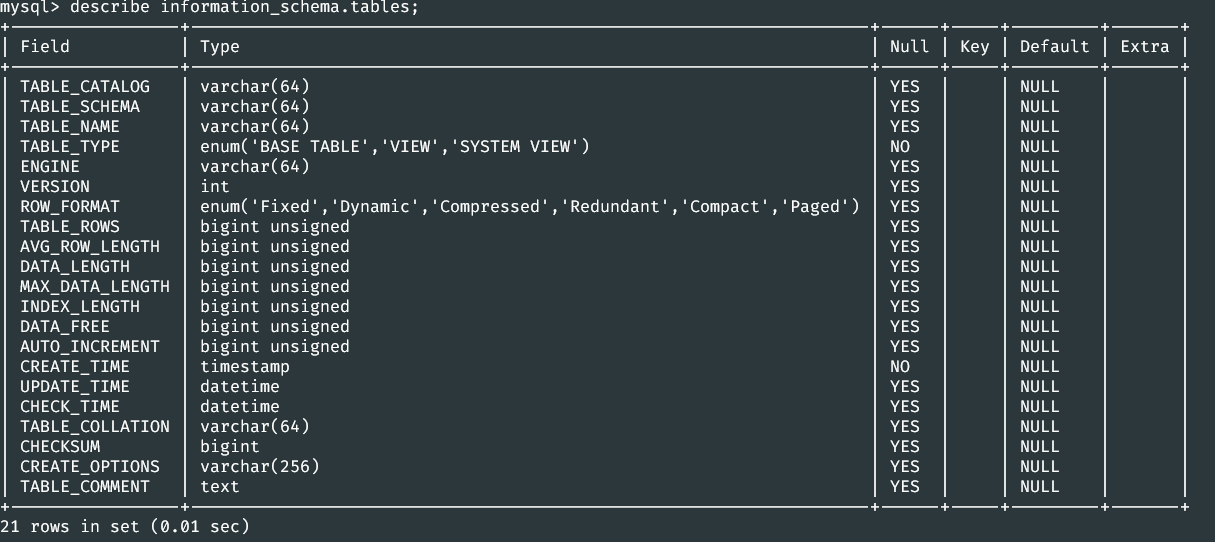The height and width of the screenshot is (542, 1215).
Task: Select the TABLE_CATALOG field name
Action: click(85, 87)
